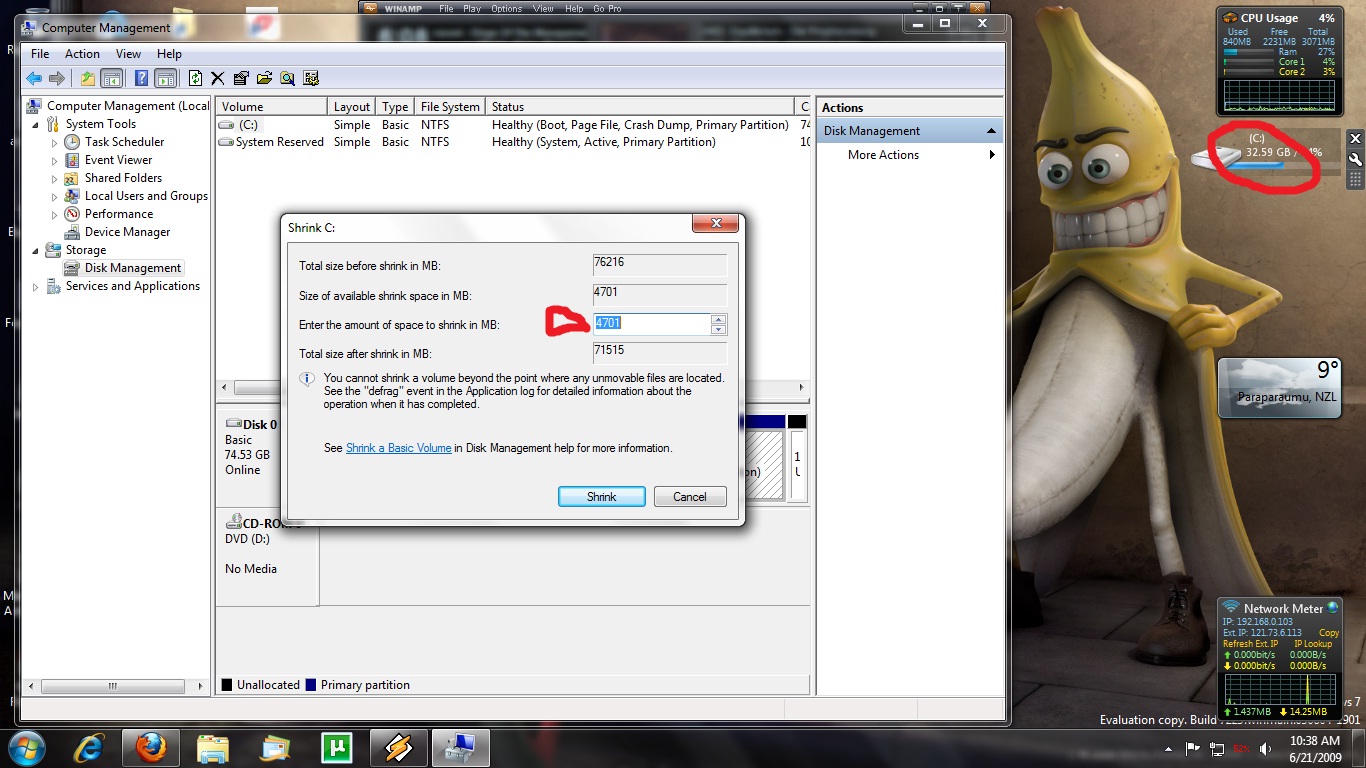Screen dimensions: 1366x768
Task: Click the volume speaker icon in system tray
Action: pyautogui.click(x=1266, y=749)
